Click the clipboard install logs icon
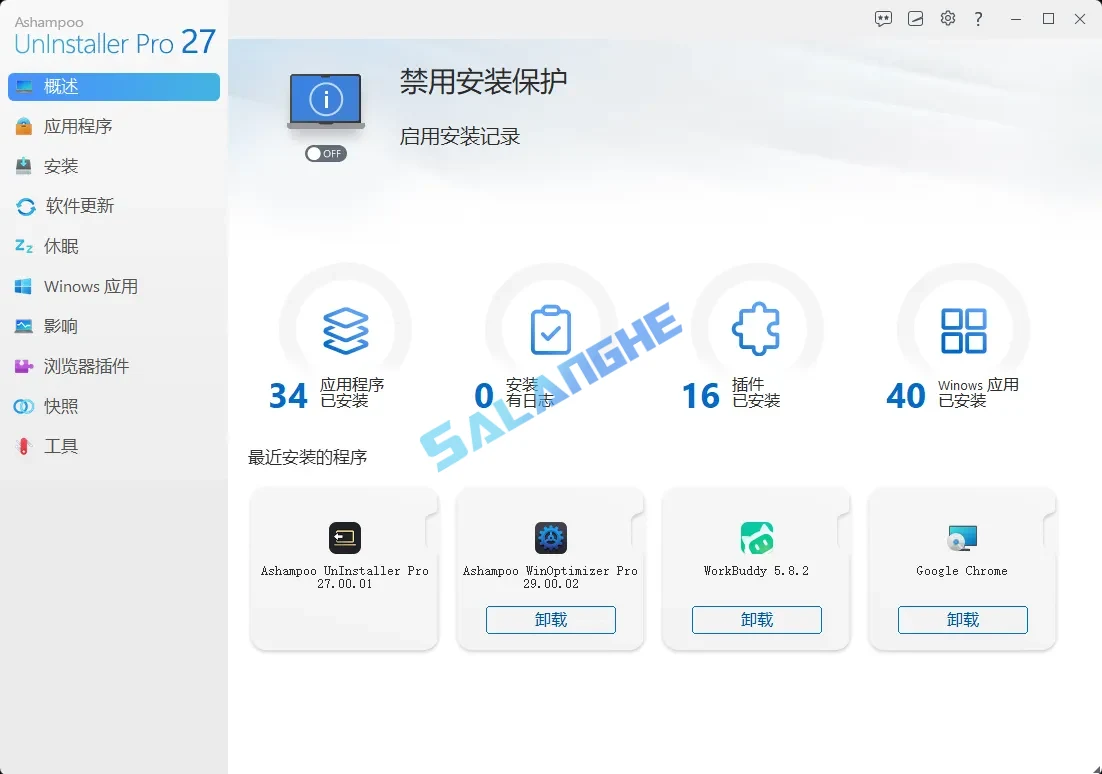The image size is (1102, 774). pos(550,330)
